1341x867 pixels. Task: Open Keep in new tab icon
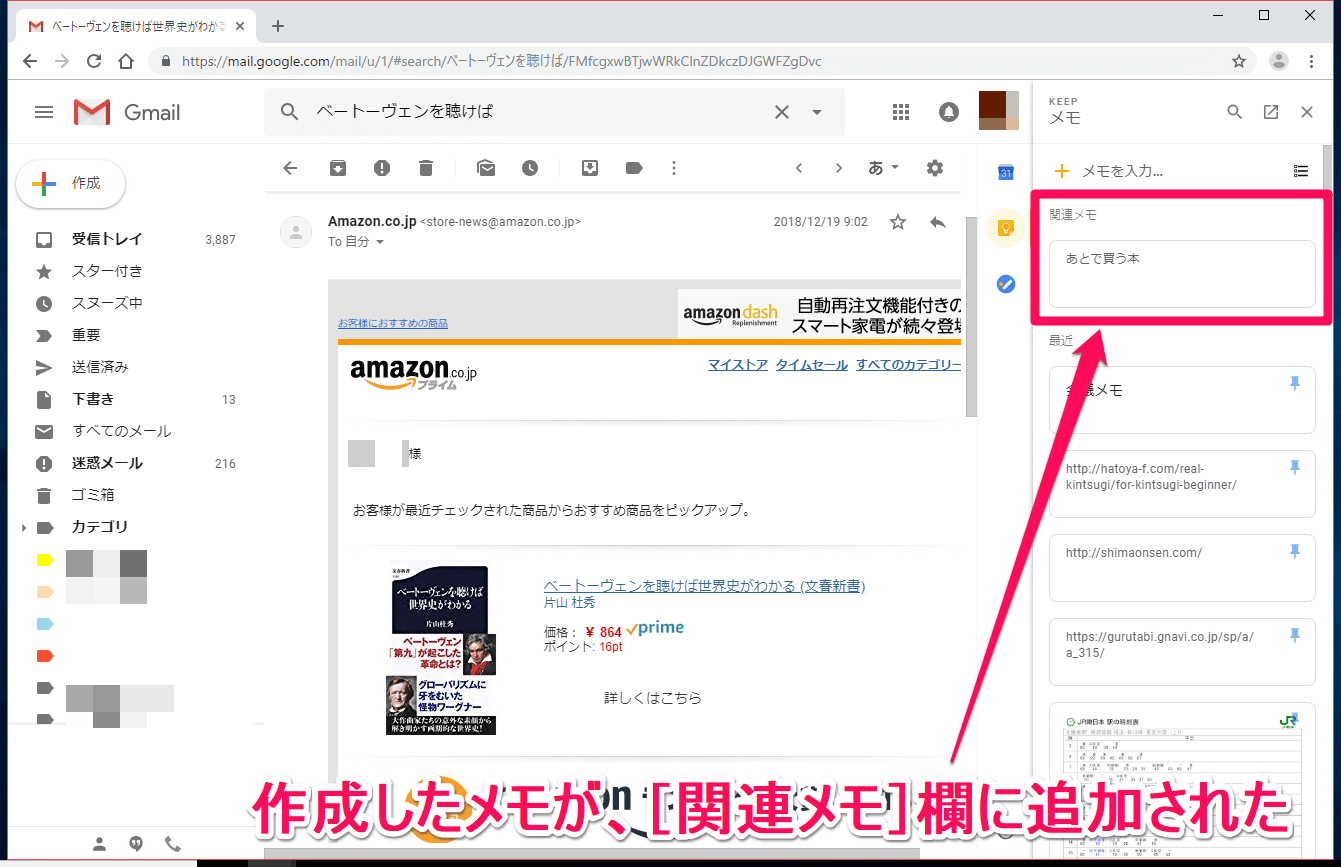pos(1271,112)
